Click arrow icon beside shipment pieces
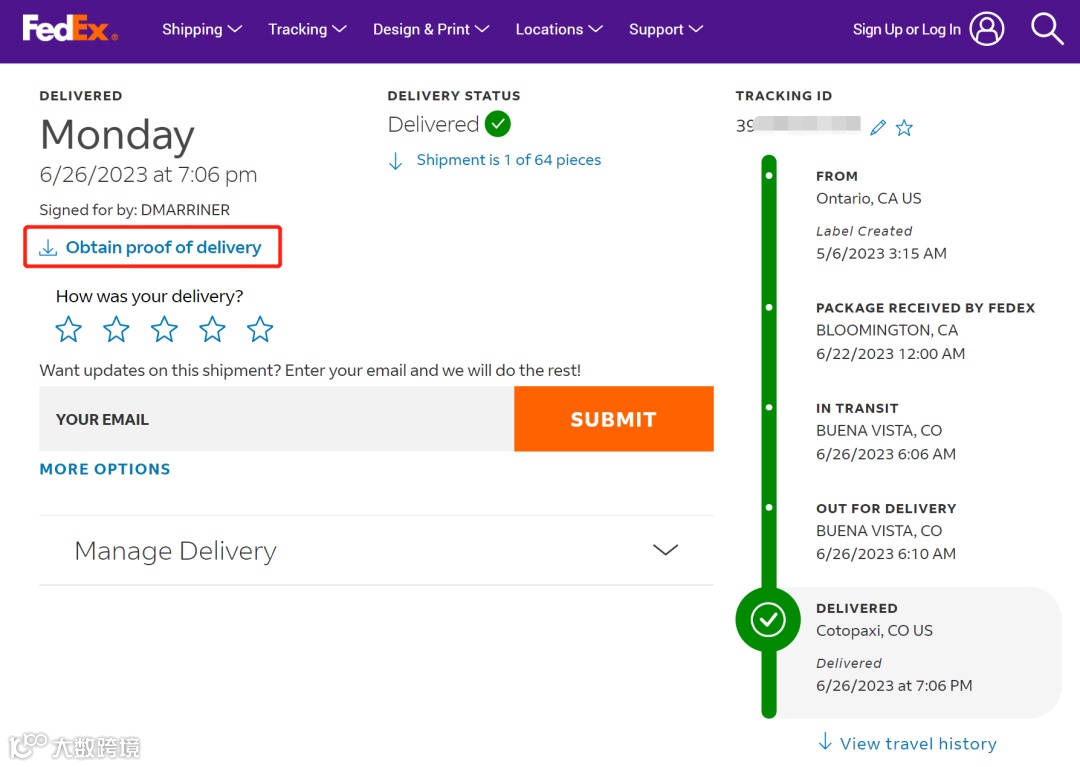This screenshot has height=767, width=1080. (x=395, y=160)
